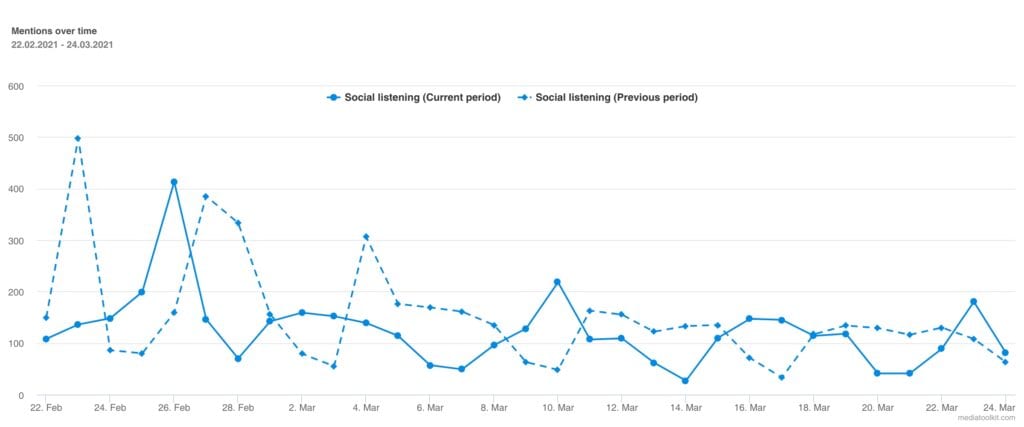Click the 10. Mar x-axis label
This screenshot has height=427, width=1024.
click(x=557, y=408)
